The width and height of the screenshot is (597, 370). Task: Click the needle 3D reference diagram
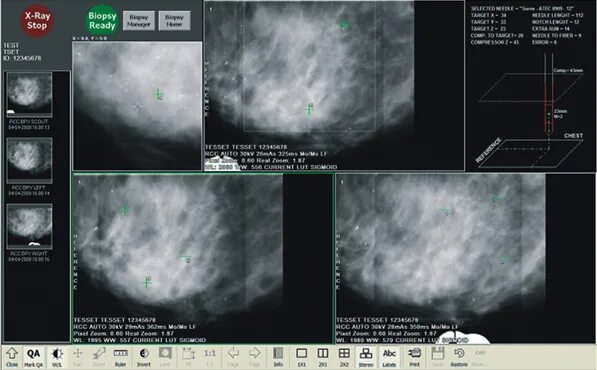(531, 110)
